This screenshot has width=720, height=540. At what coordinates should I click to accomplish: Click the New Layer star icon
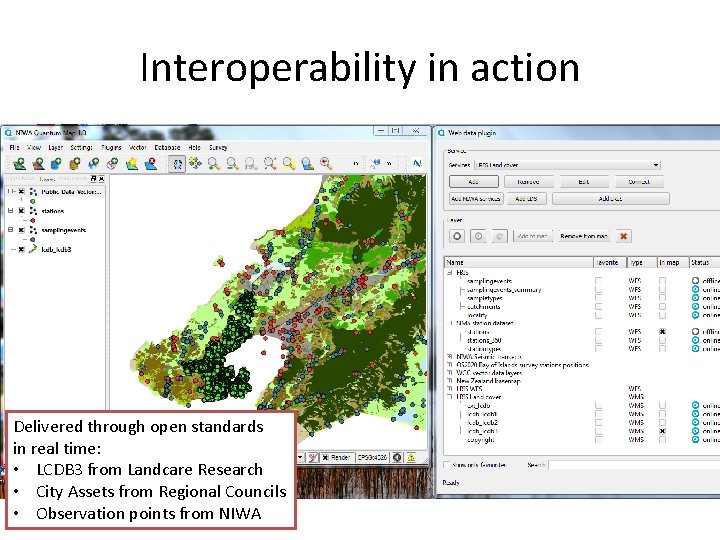tap(132, 163)
